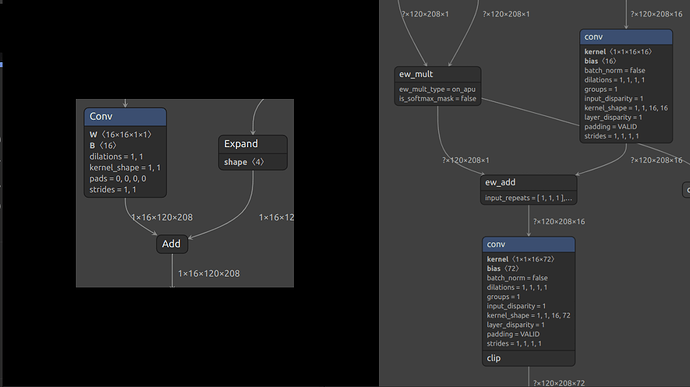This screenshot has width=690, height=387.
Task: Click kernel_shape = 1, 1, 16, 16 attribute
Action: pyautogui.click(x=626, y=108)
